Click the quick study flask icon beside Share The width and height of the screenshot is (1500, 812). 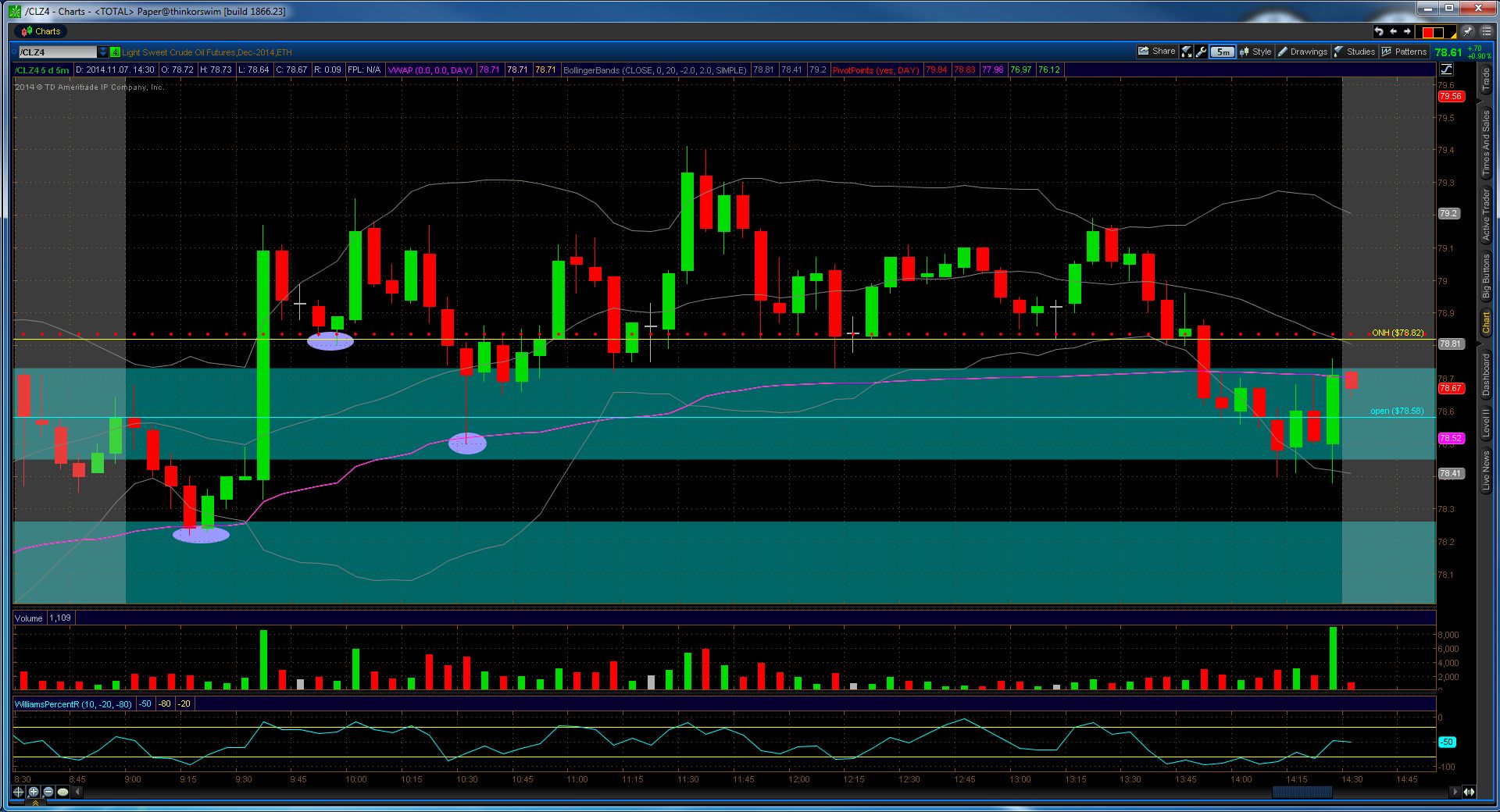pos(1186,52)
